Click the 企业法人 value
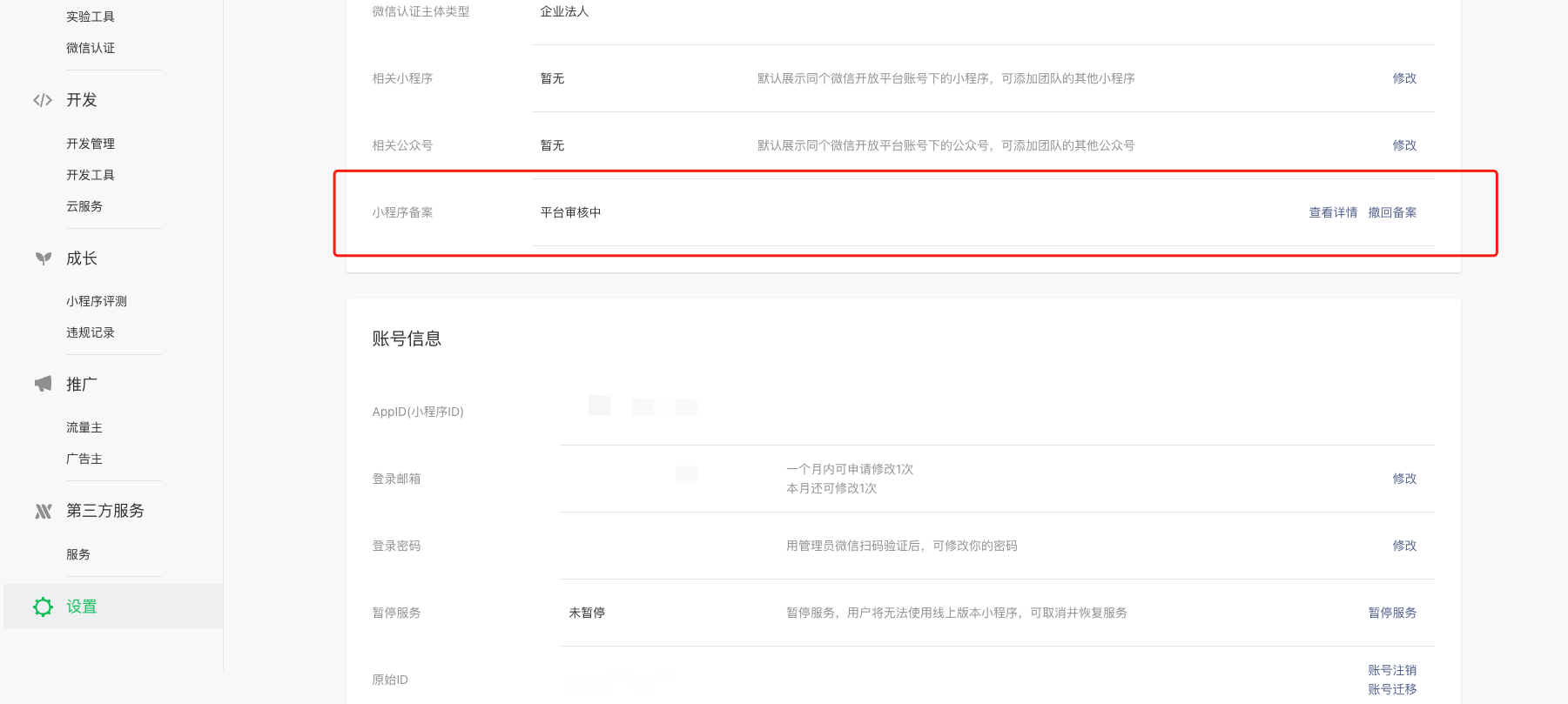The image size is (1568, 704). (x=565, y=11)
